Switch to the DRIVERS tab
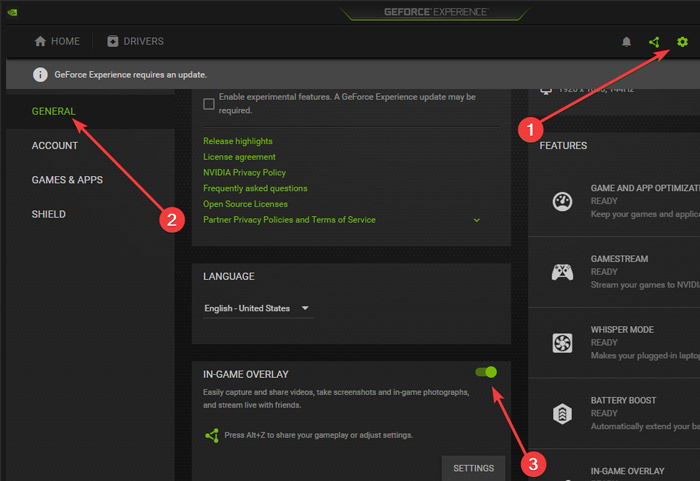This screenshot has height=481, width=700. (135, 42)
